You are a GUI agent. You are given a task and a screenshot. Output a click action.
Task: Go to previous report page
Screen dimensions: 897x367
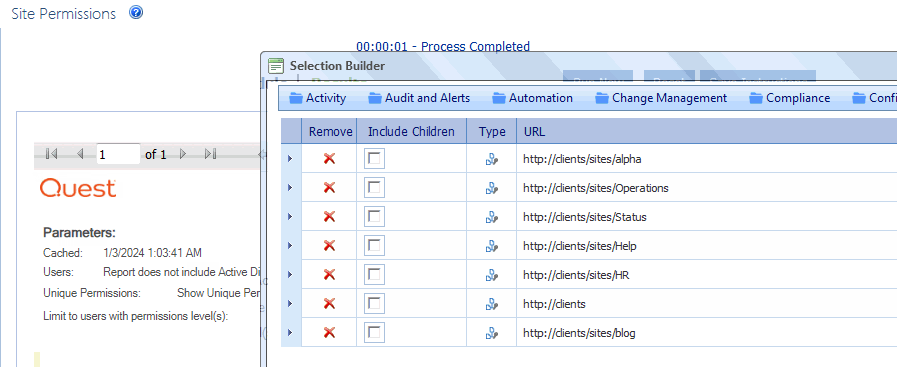80,154
